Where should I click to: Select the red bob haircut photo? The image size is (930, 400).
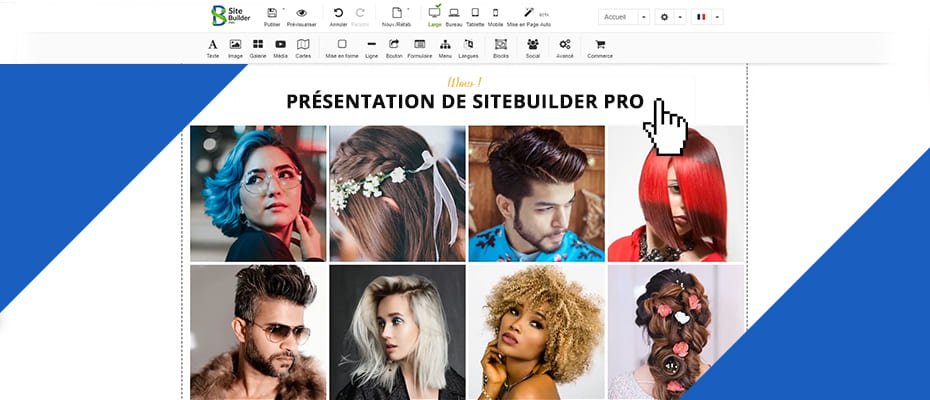click(676, 193)
